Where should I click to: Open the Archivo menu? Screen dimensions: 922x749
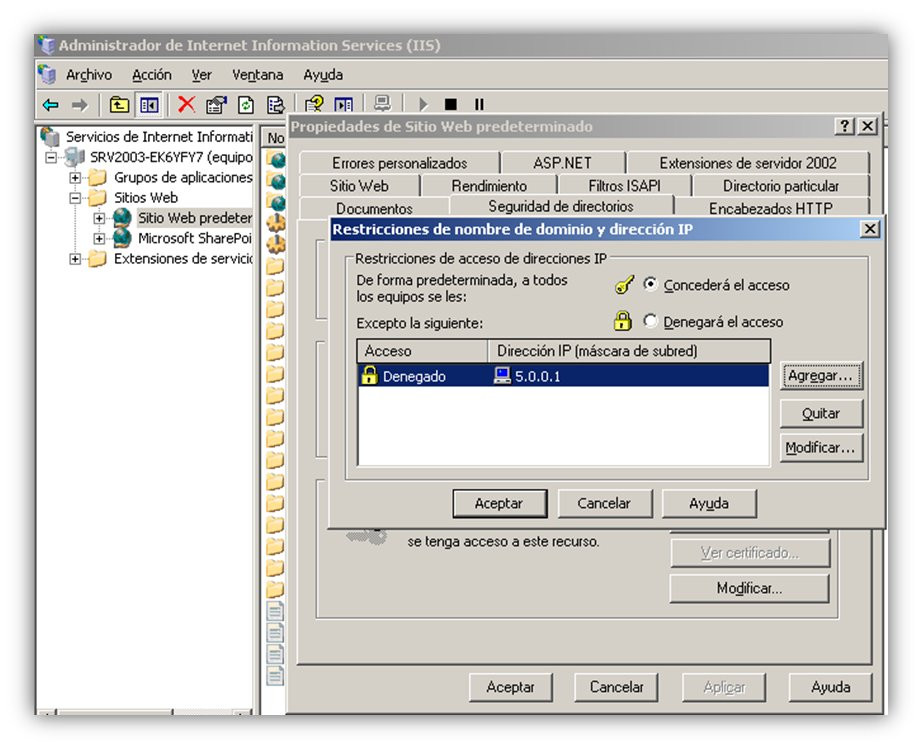tap(89, 75)
